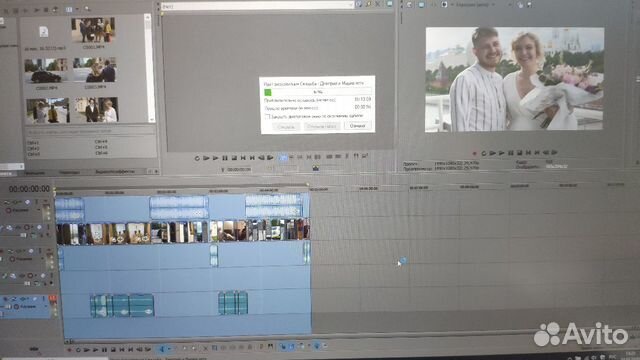Expand the editing tool dropdown arrow on the timeline toolbar
Image resolution: width=640 pixels, height=360 pixels.
169,349
